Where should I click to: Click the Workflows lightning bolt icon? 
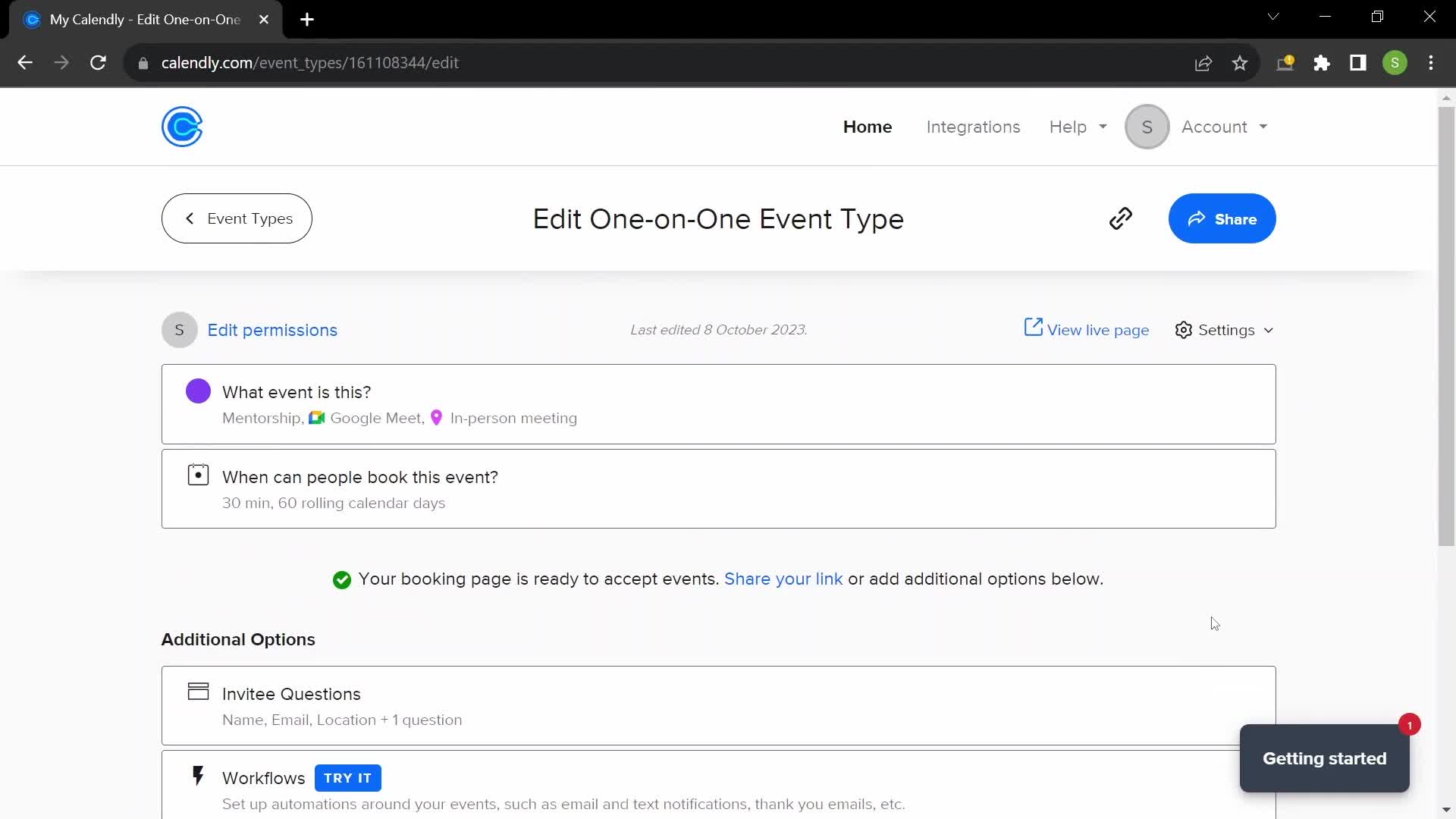[x=197, y=776]
